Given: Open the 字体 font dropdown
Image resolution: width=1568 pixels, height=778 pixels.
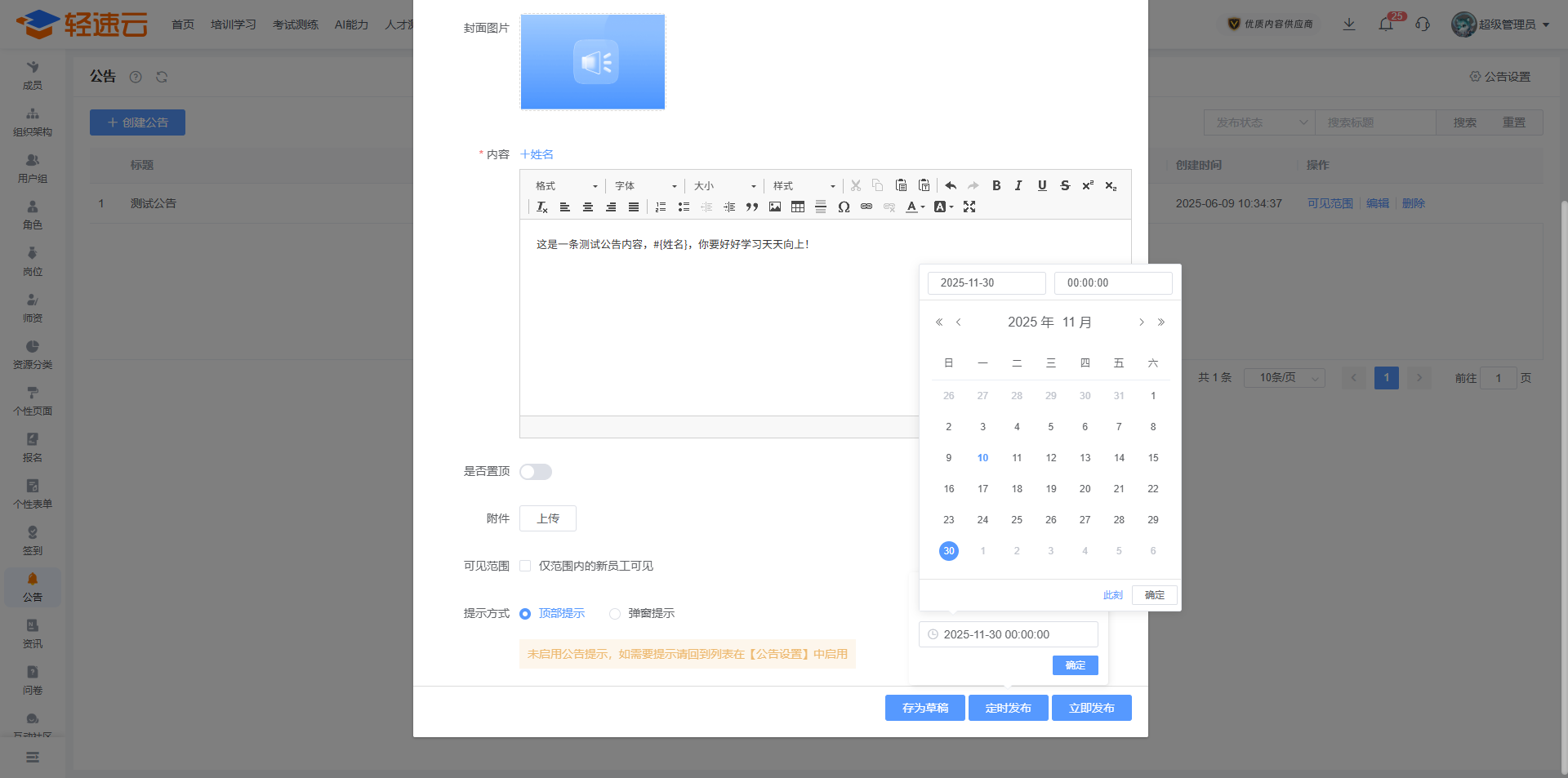Looking at the screenshot, I should (x=645, y=186).
